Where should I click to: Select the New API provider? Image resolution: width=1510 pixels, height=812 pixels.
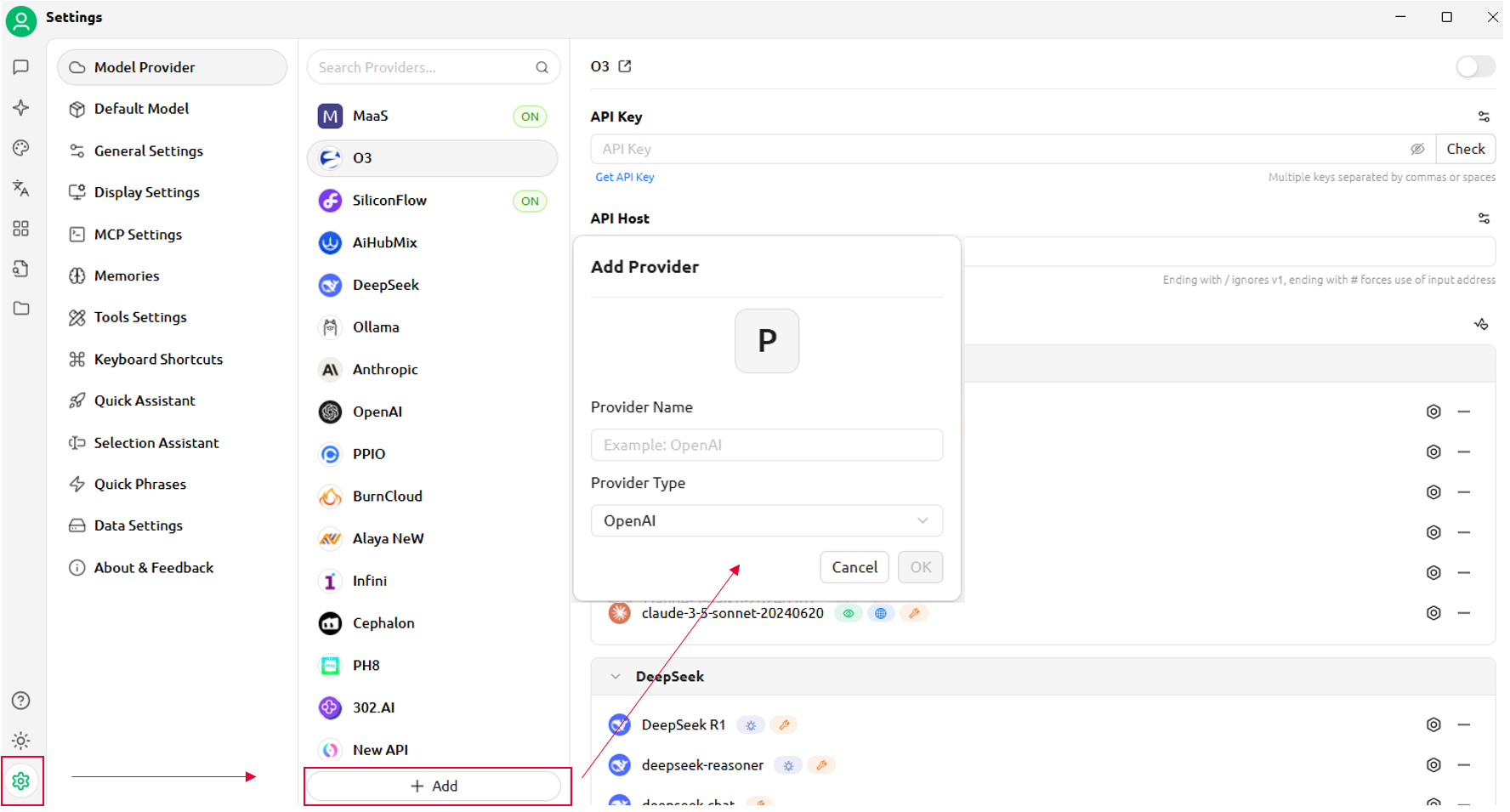433,750
